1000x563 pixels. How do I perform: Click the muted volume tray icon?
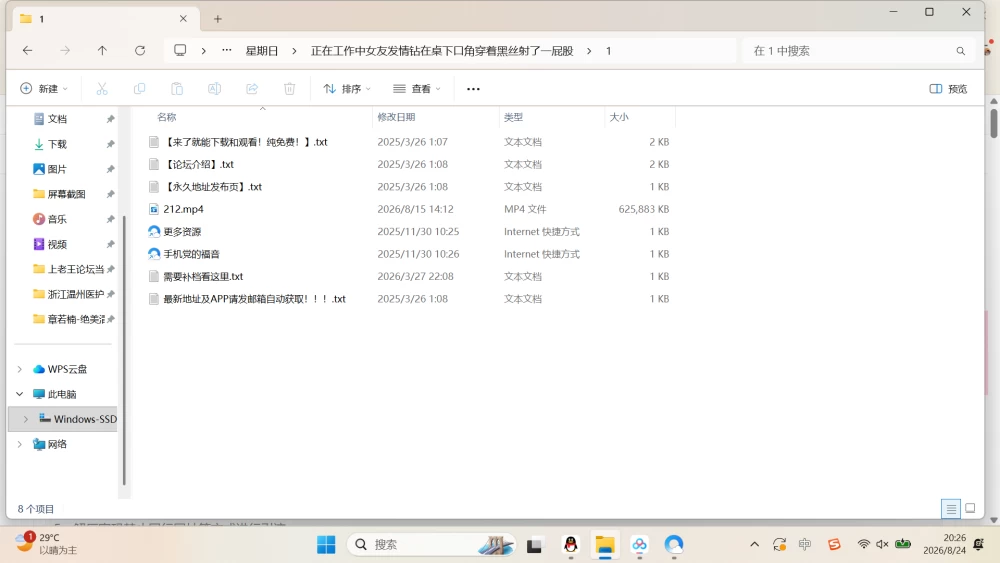click(x=882, y=544)
